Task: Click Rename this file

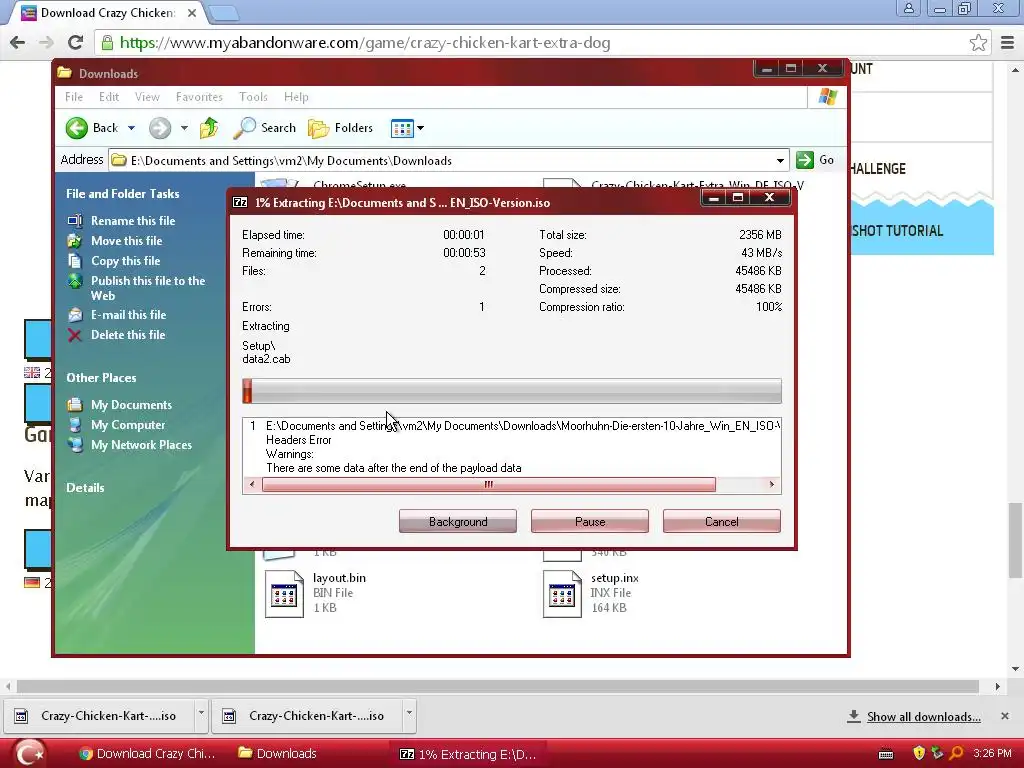Action: [x=133, y=221]
